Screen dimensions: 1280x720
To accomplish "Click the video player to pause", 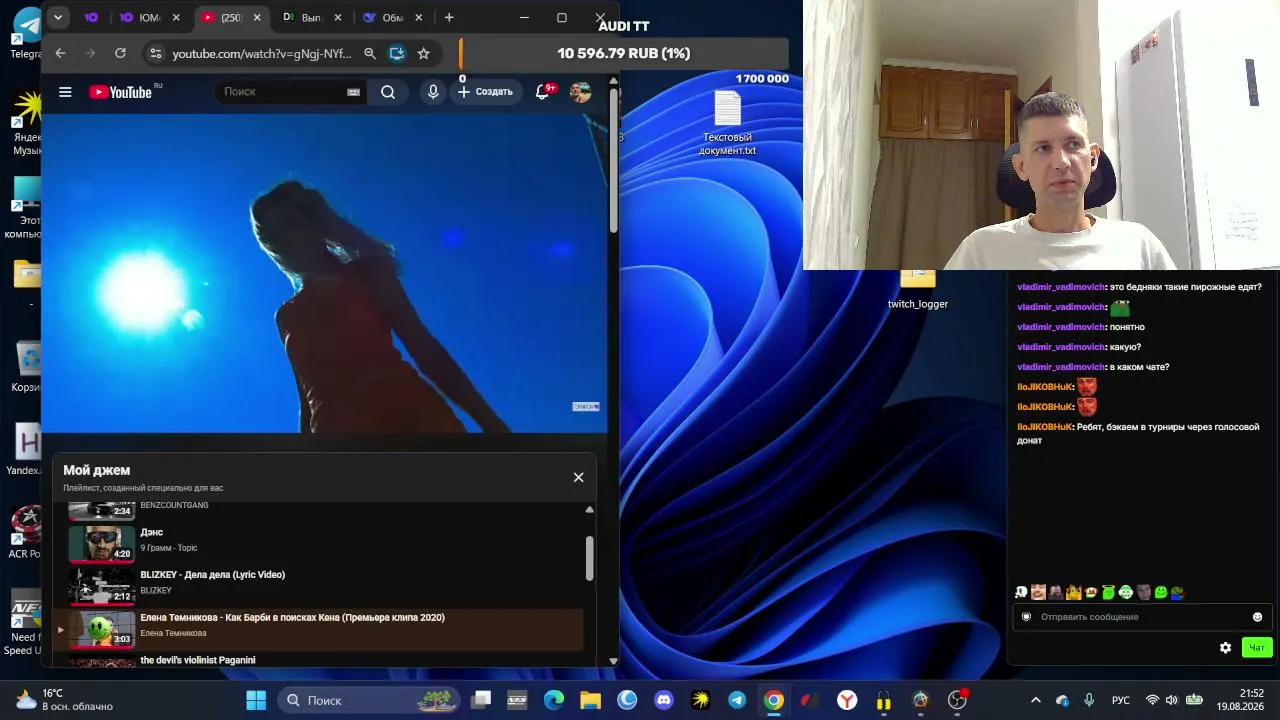I will point(324,273).
